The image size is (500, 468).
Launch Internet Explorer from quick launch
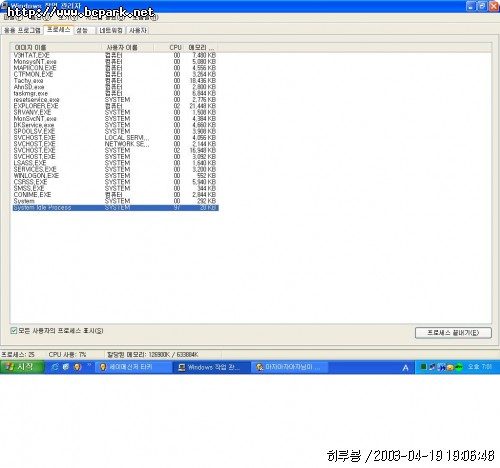[x=55, y=367]
